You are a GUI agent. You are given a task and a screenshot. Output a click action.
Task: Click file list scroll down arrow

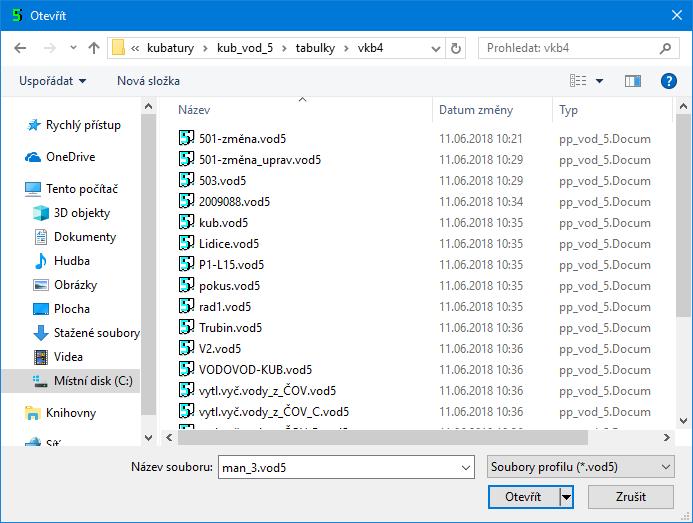coord(683,420)
